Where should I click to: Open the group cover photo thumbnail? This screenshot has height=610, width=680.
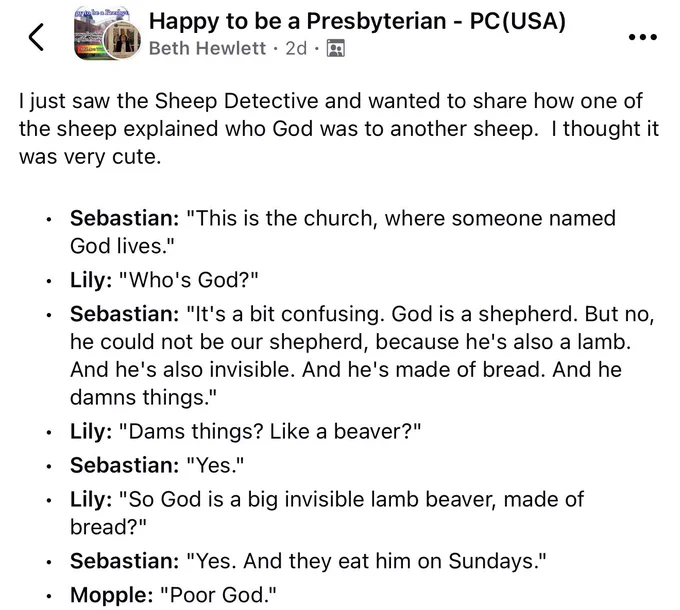pos(95,35)
